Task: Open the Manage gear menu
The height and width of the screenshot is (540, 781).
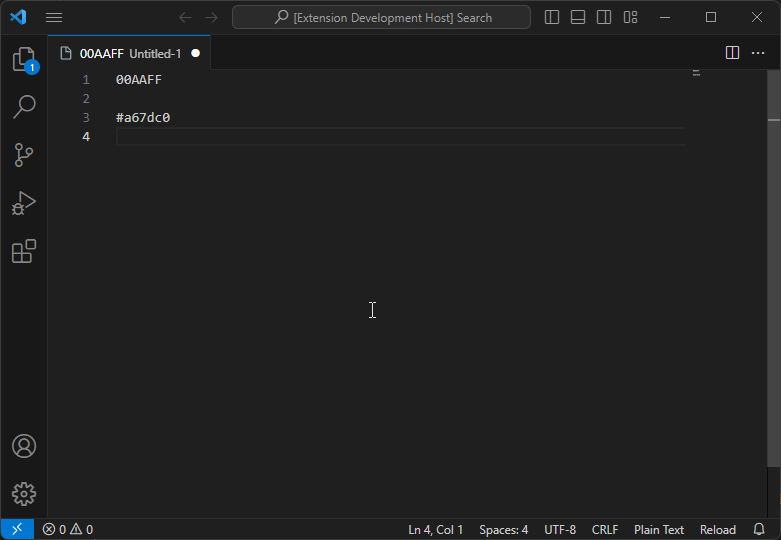Action: [24, 493]
